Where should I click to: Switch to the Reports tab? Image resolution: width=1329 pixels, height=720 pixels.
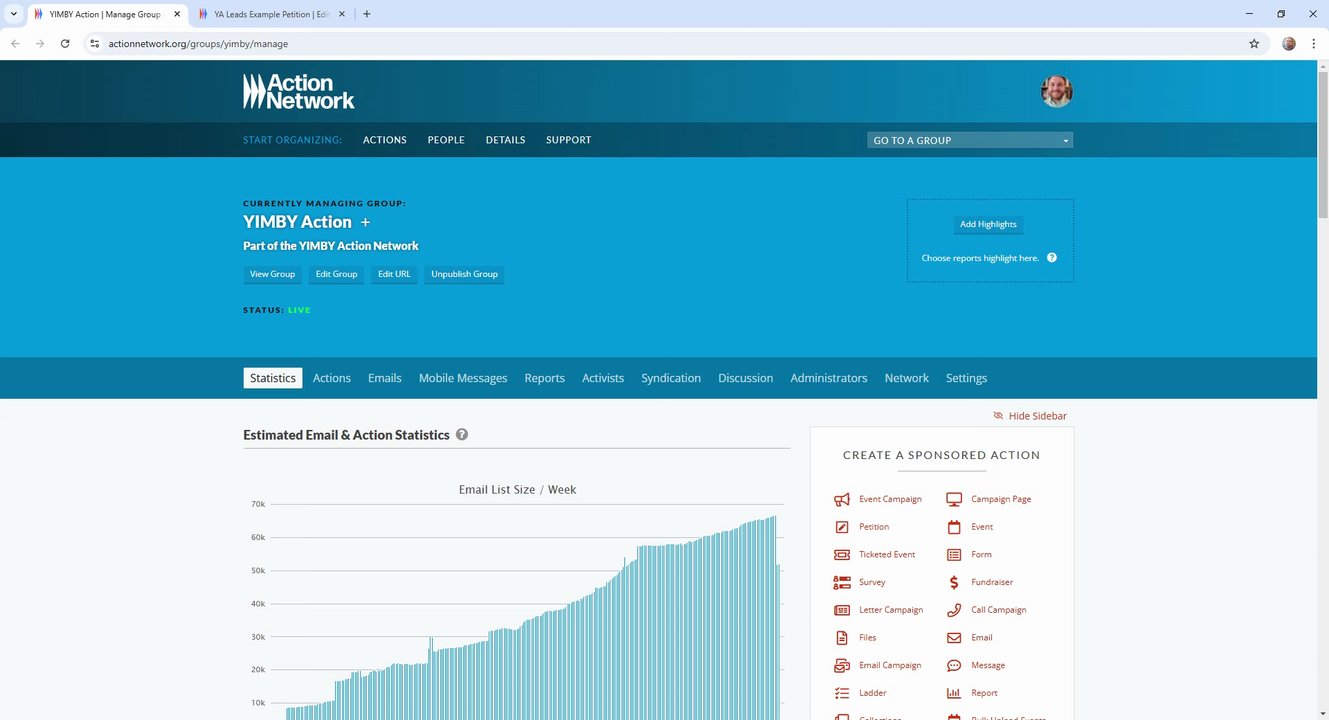point(545,378)
